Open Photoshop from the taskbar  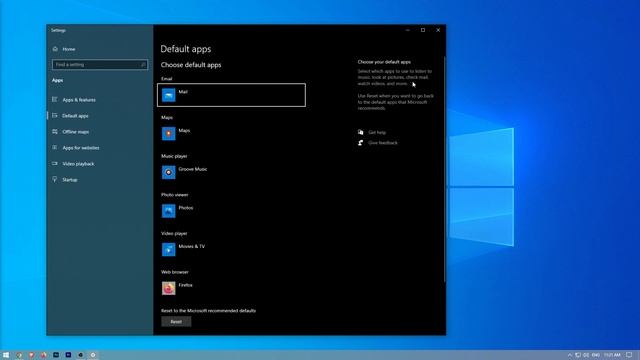(x=56, y=355)
